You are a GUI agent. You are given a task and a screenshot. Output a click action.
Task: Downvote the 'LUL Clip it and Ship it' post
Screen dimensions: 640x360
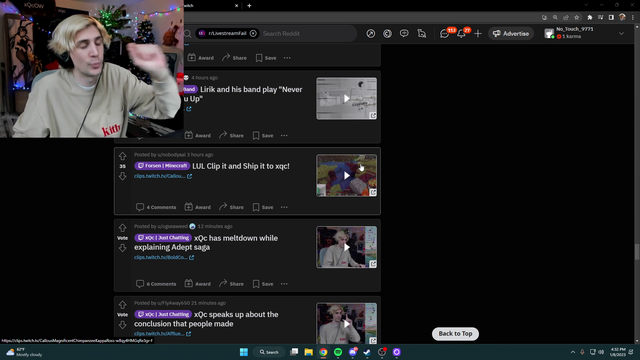[122, 176]
